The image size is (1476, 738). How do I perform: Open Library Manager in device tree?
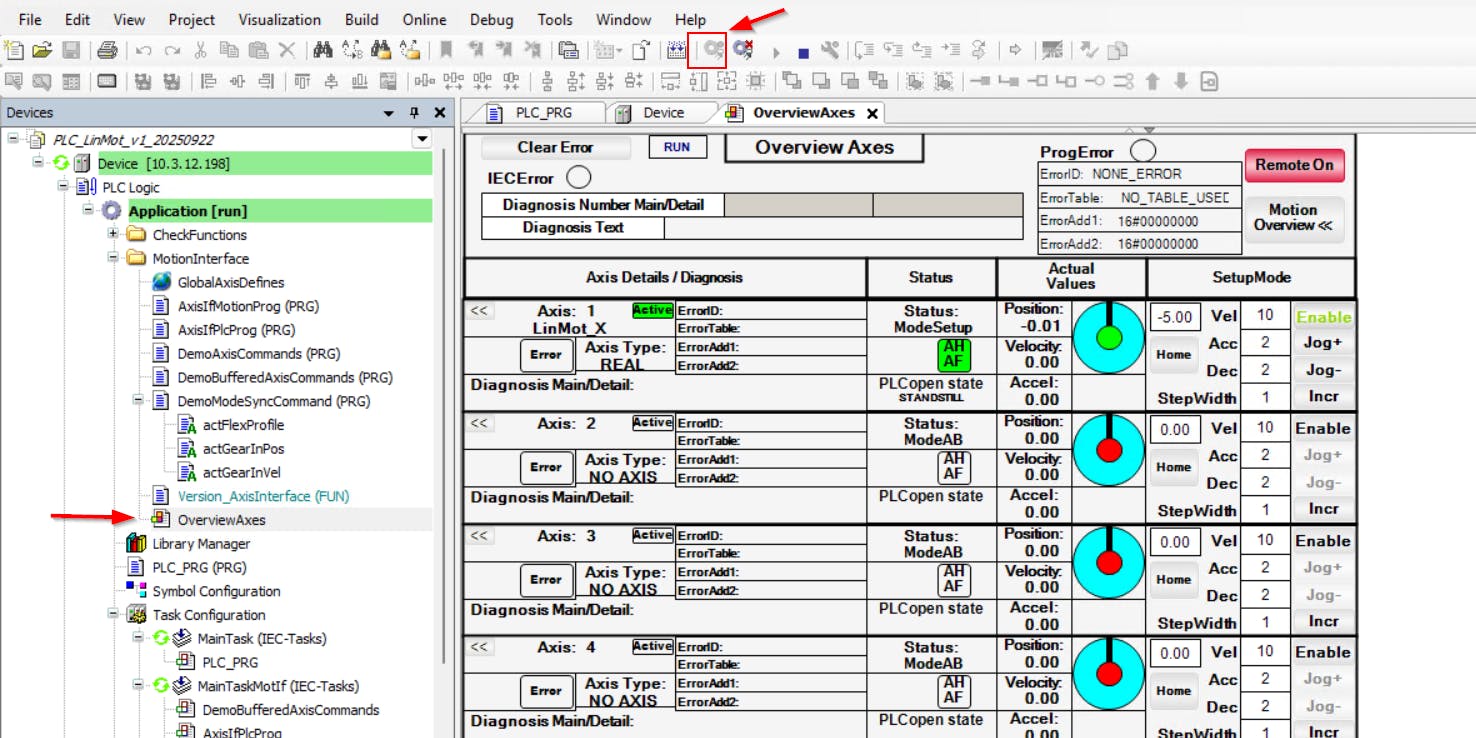(200, 544)
